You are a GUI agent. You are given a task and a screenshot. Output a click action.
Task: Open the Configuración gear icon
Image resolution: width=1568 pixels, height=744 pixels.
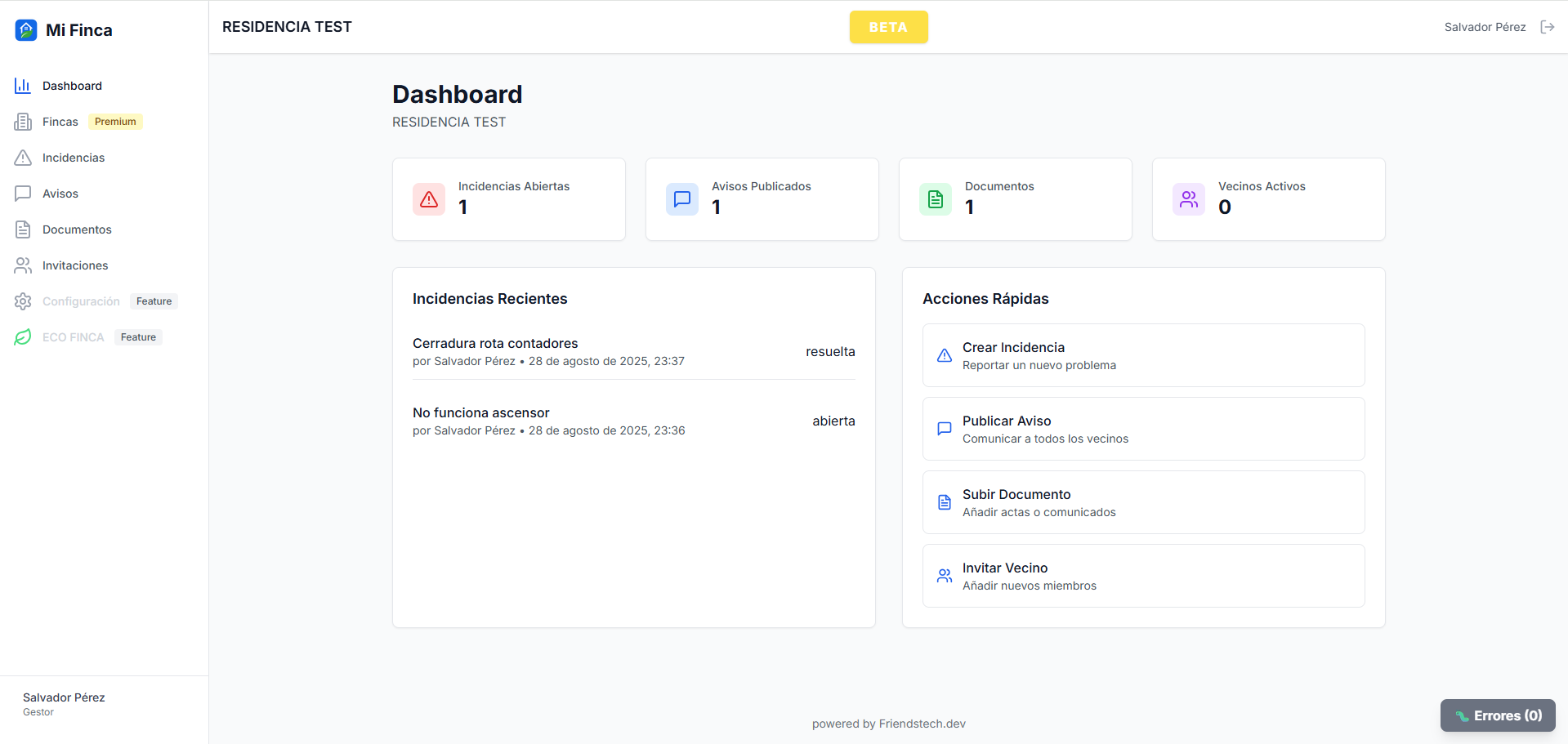click(22, 301)
